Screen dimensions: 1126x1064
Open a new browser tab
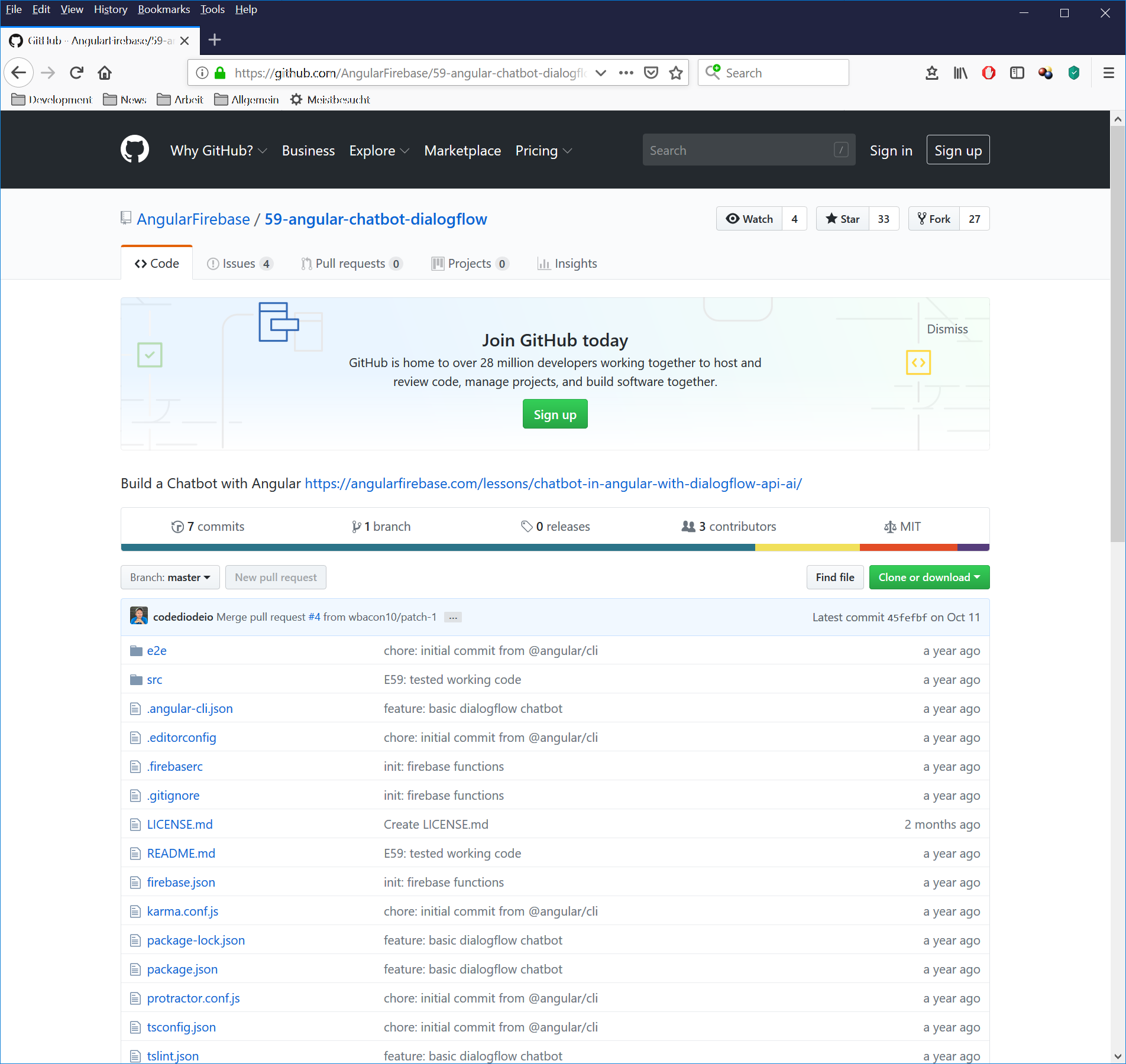[x=215, y=40]
